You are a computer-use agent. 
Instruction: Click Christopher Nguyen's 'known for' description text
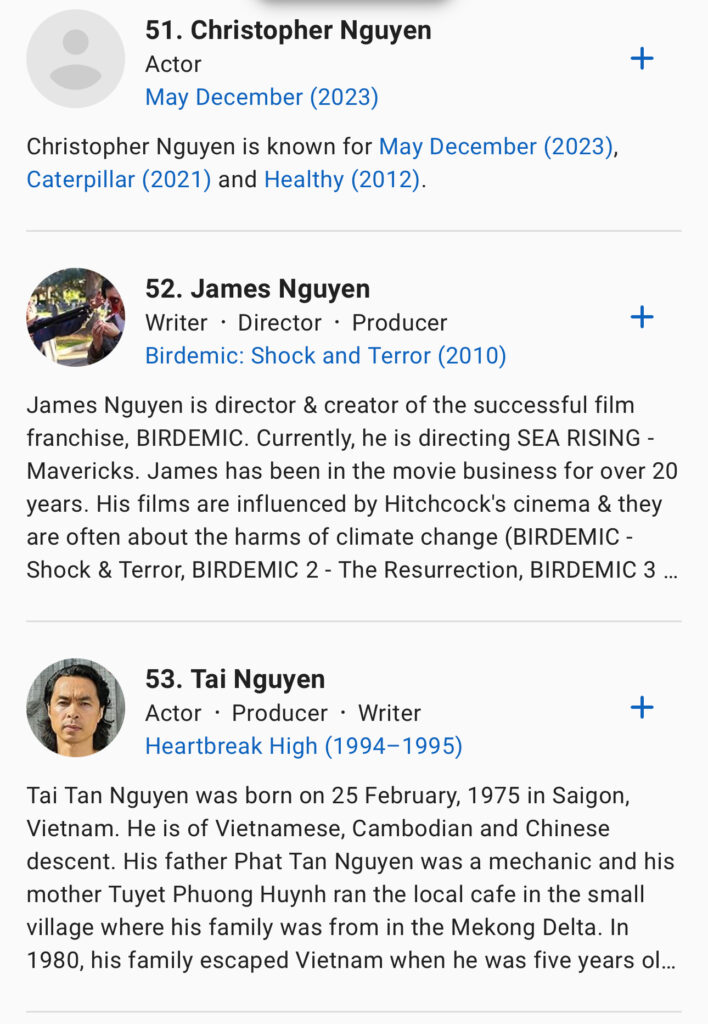(200, 147)
